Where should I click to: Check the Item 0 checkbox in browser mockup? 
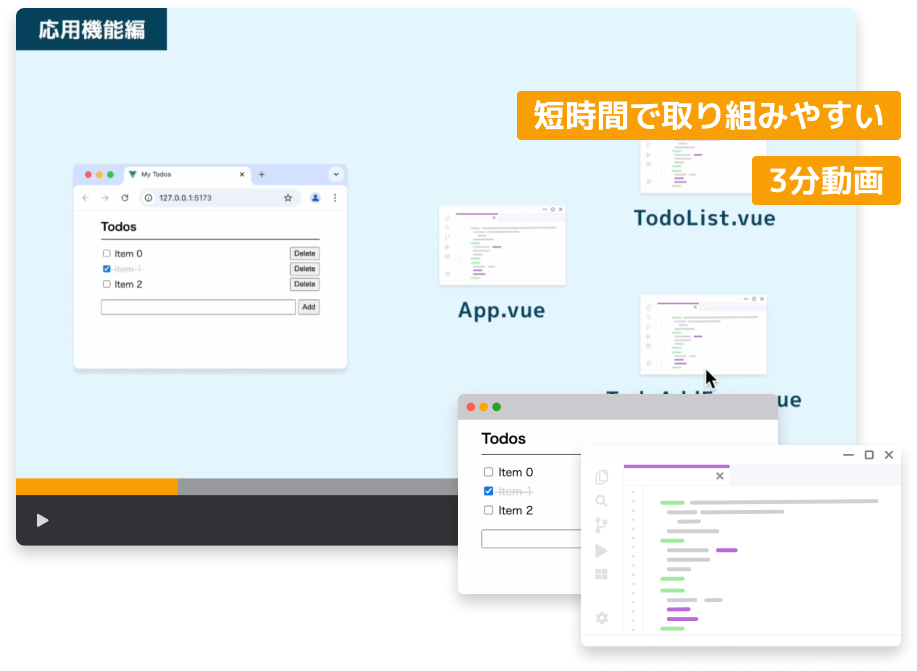106,253
